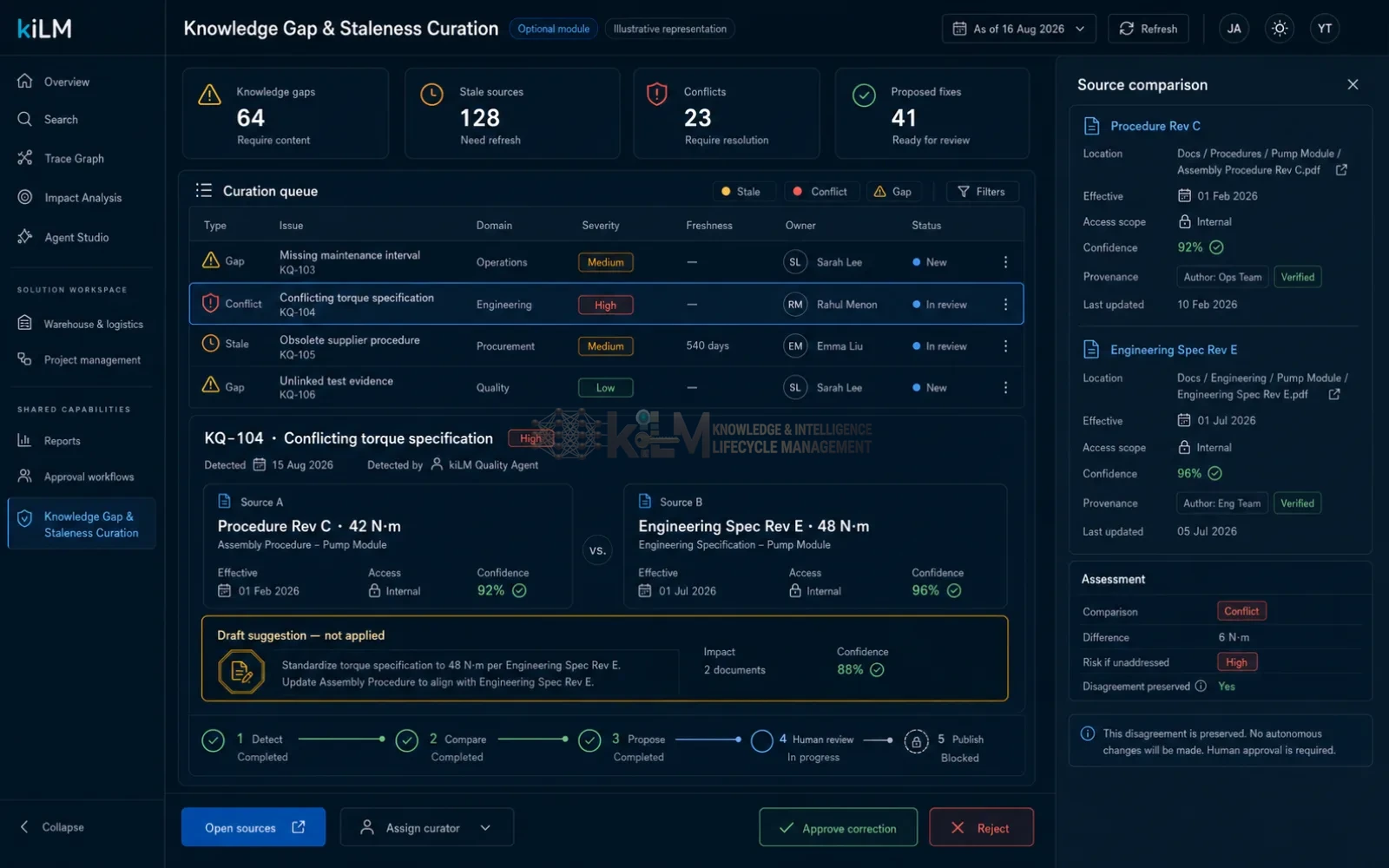Image resolution: width=1389 pixels, height=868 pixels.
Task: Select Human review step circle
Action: [x=761, y=740]
